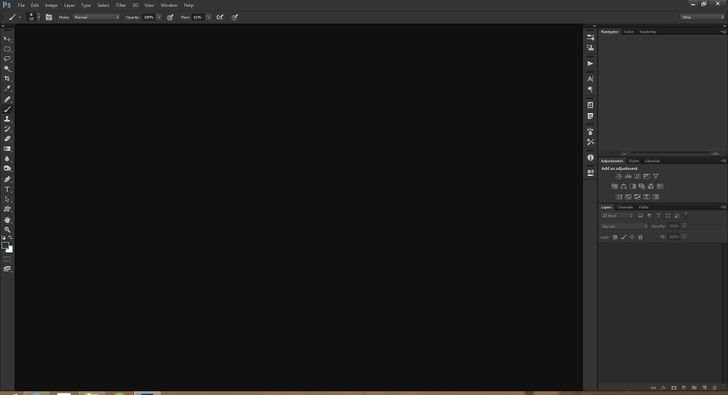Select the Eraser tool

(7, 139)
